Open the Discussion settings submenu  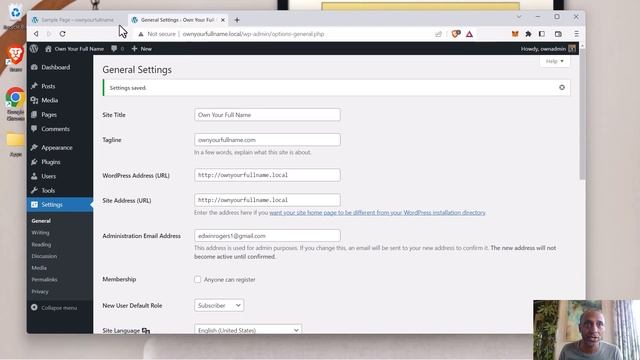click(44, 256)
